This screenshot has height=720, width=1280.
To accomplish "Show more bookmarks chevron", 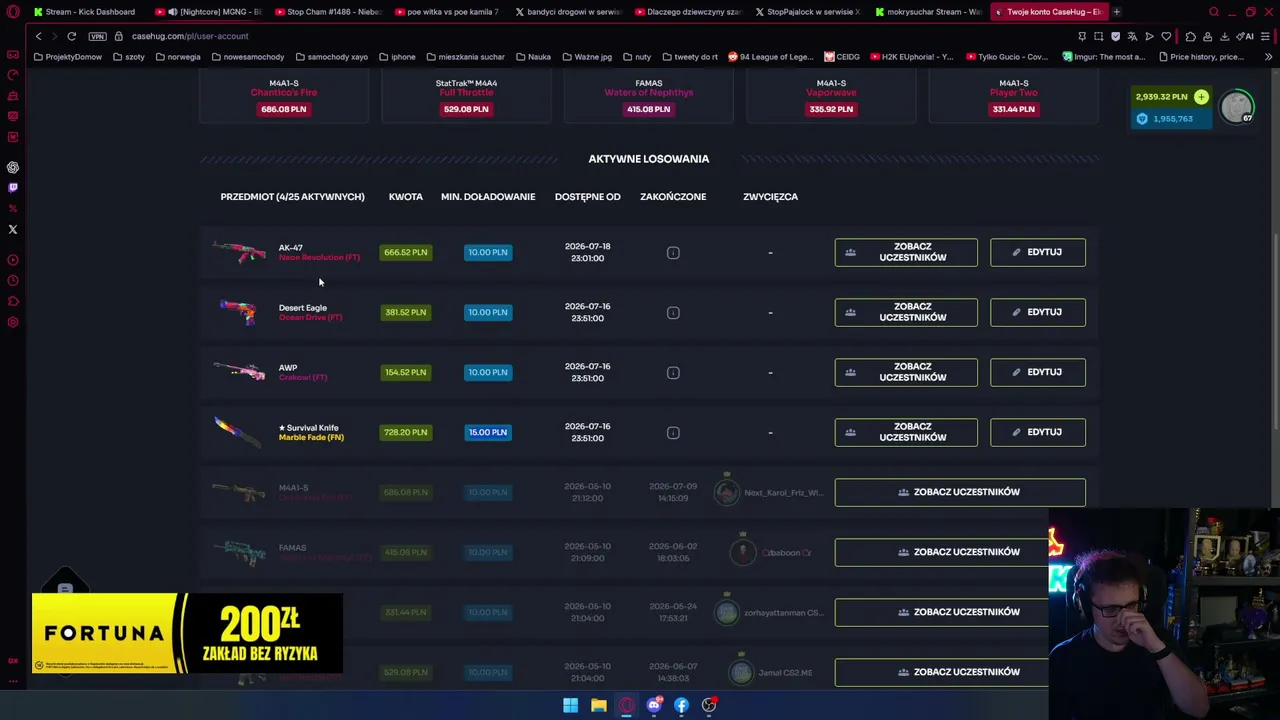I will 1269,57.
